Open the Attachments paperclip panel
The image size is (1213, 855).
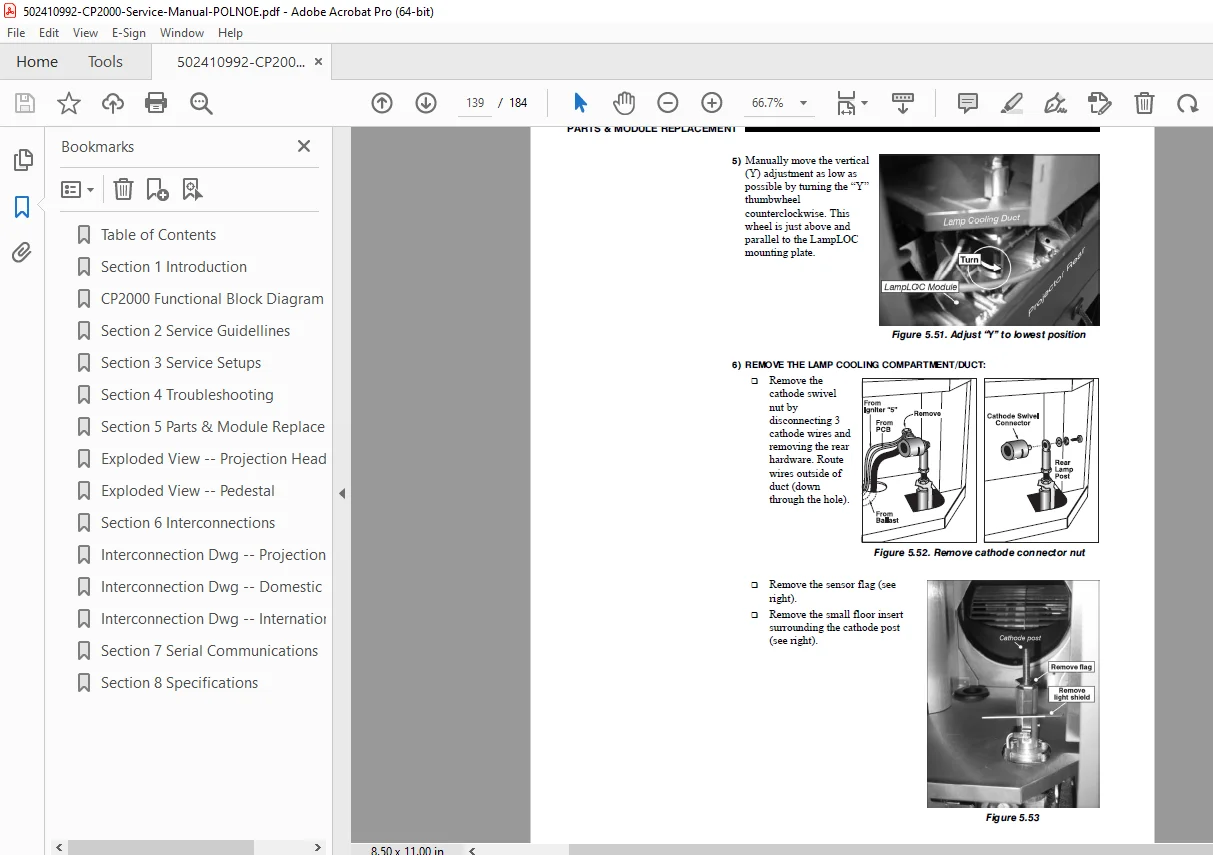click(x=22, y=253)
